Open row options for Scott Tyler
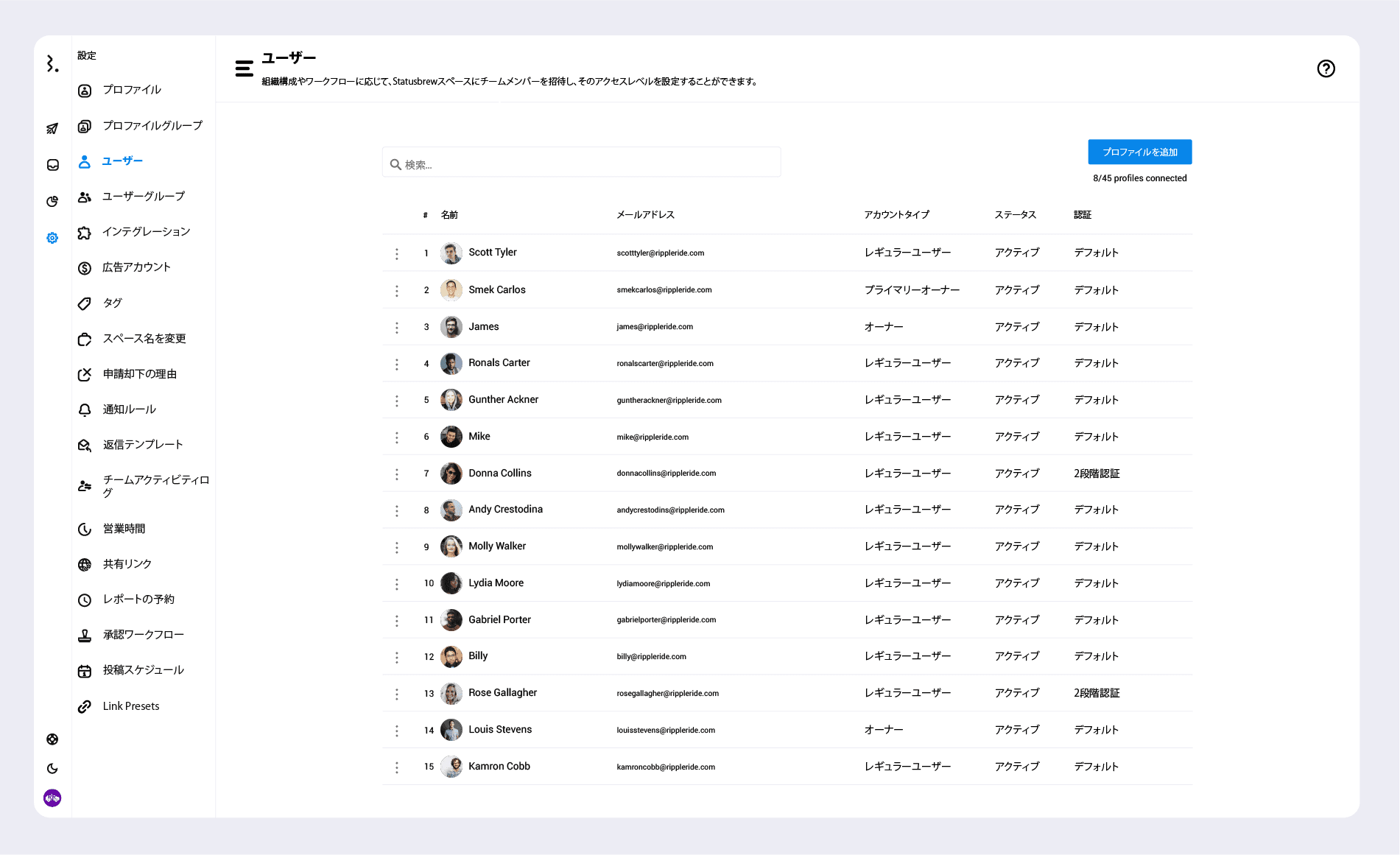This screenshot has height=855, width=1400. (397, 253)
